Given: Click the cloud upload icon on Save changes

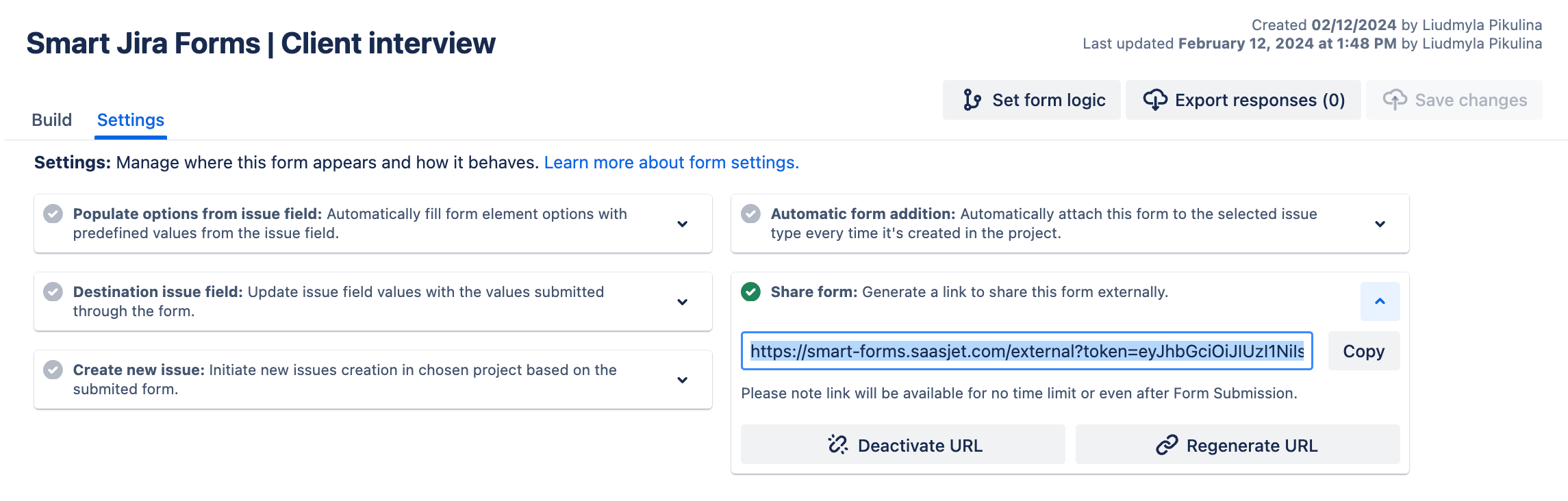Looking at the screenshot, I should point(1395,100).
